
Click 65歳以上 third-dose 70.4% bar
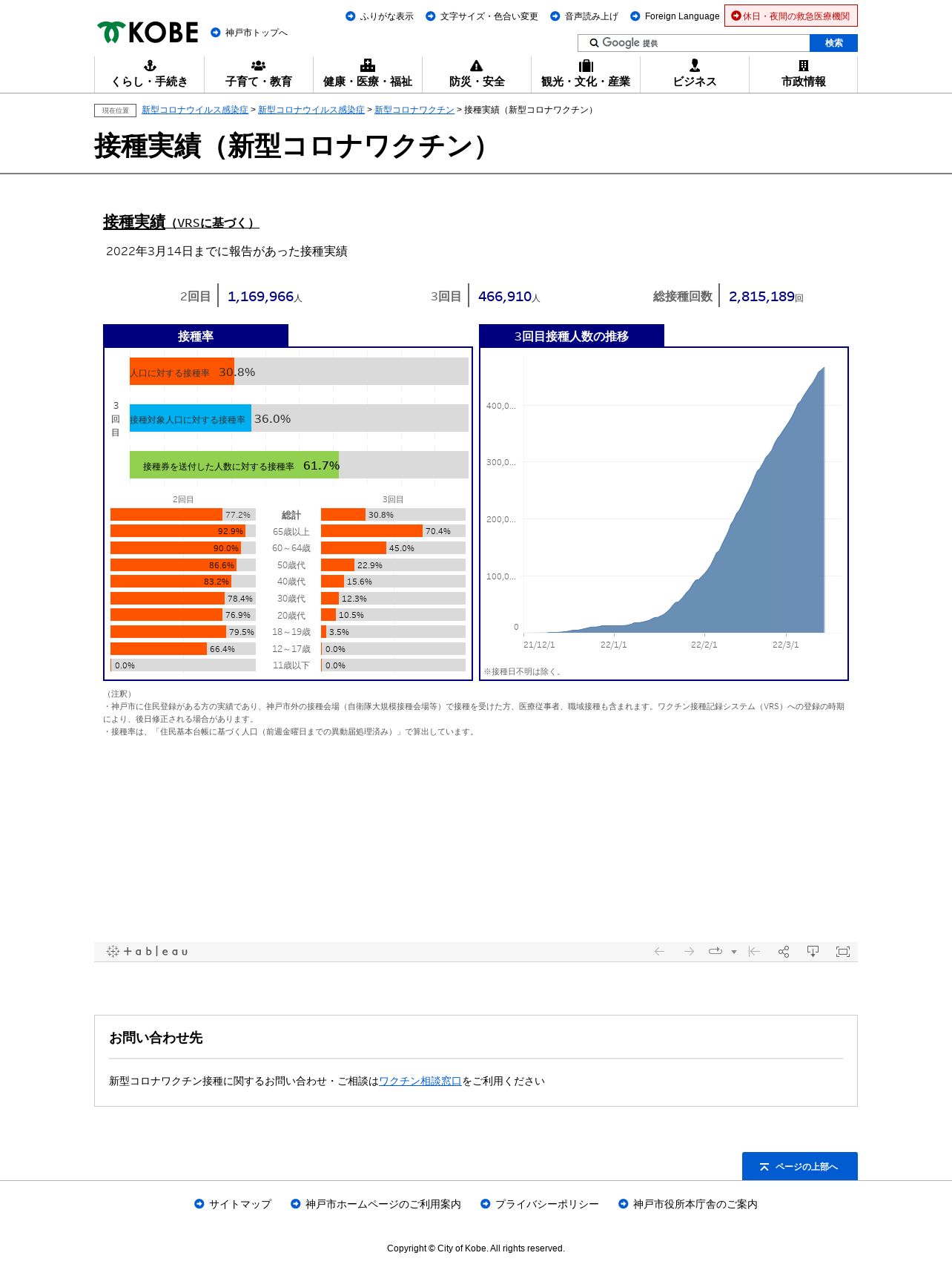371,531
